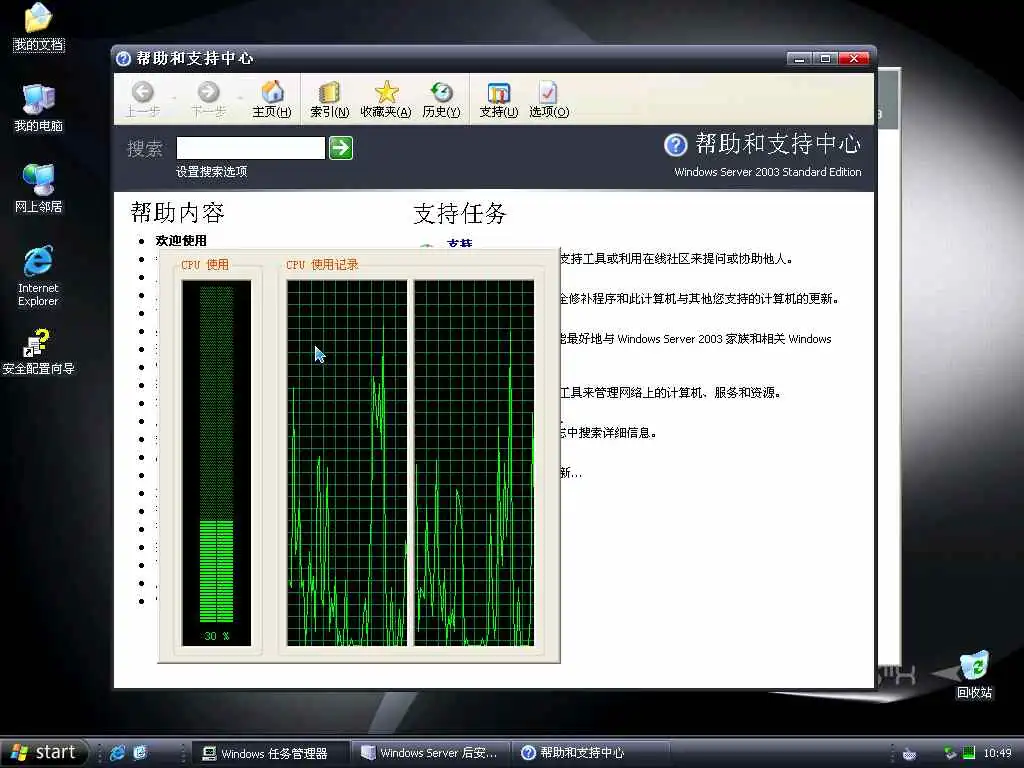This screenshot has height=768, width=1024.
Task: Click the 支持任务 heading
Action: click(x=460, y=214)
